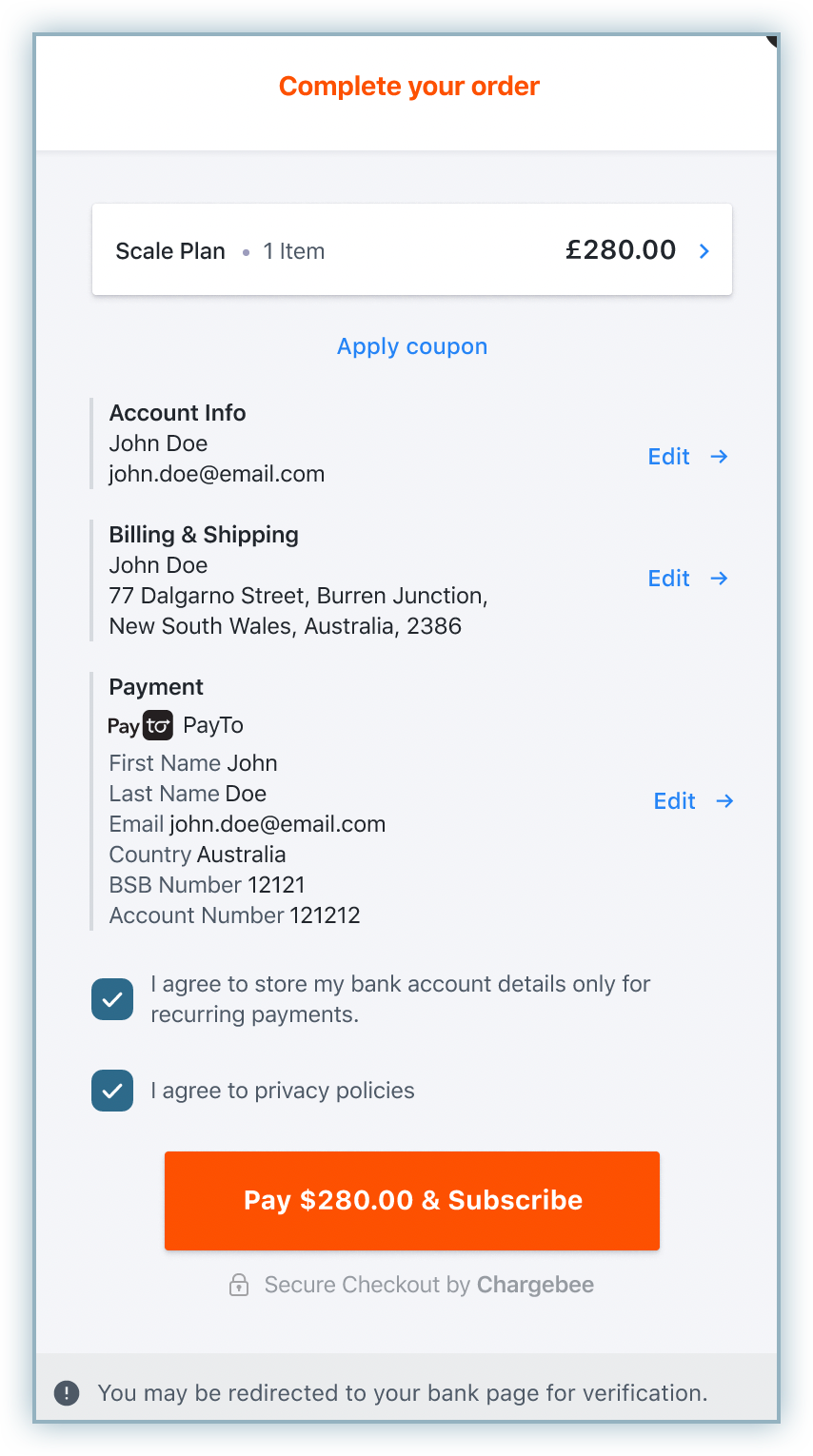Edit Billing & Shipping address
The width and height of the screenshot is (813, 1456).
[x=669, y=579]
